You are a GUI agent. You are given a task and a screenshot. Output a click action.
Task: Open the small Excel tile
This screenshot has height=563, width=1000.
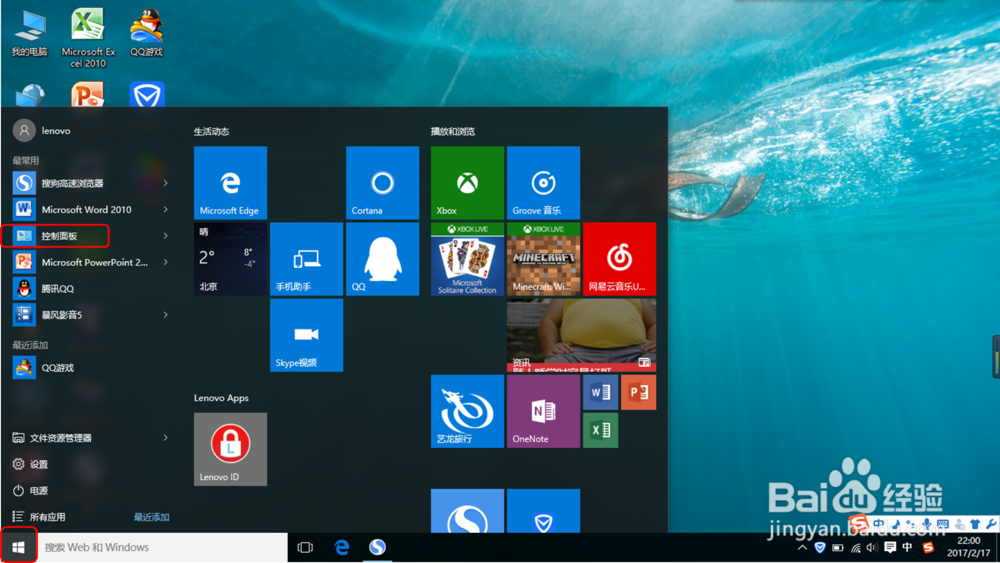(600, 430)
